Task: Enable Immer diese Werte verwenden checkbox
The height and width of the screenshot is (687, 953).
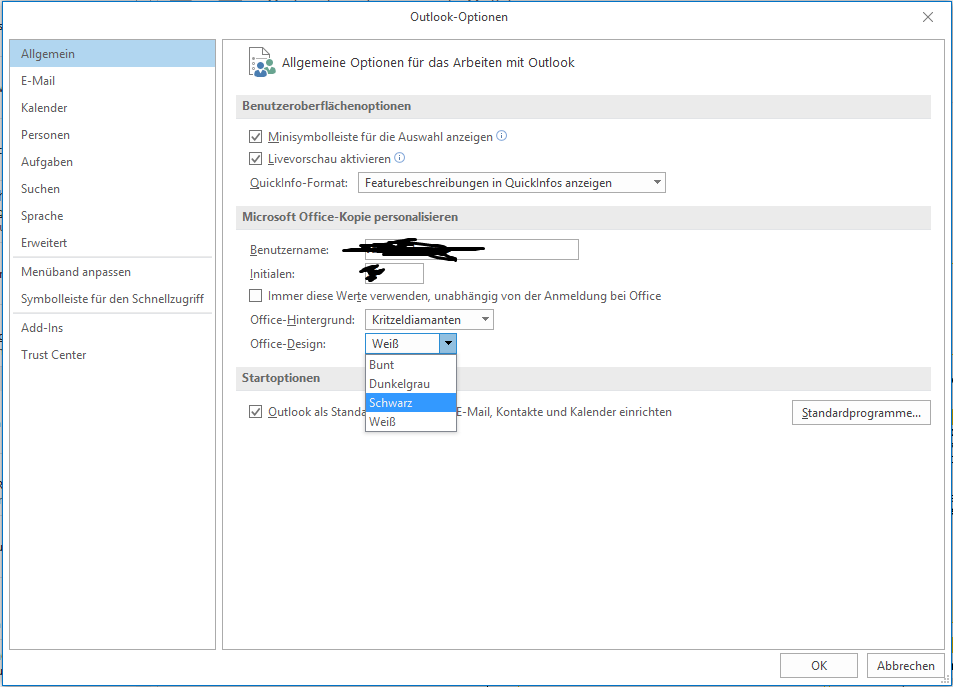Action: pos(256,295)
